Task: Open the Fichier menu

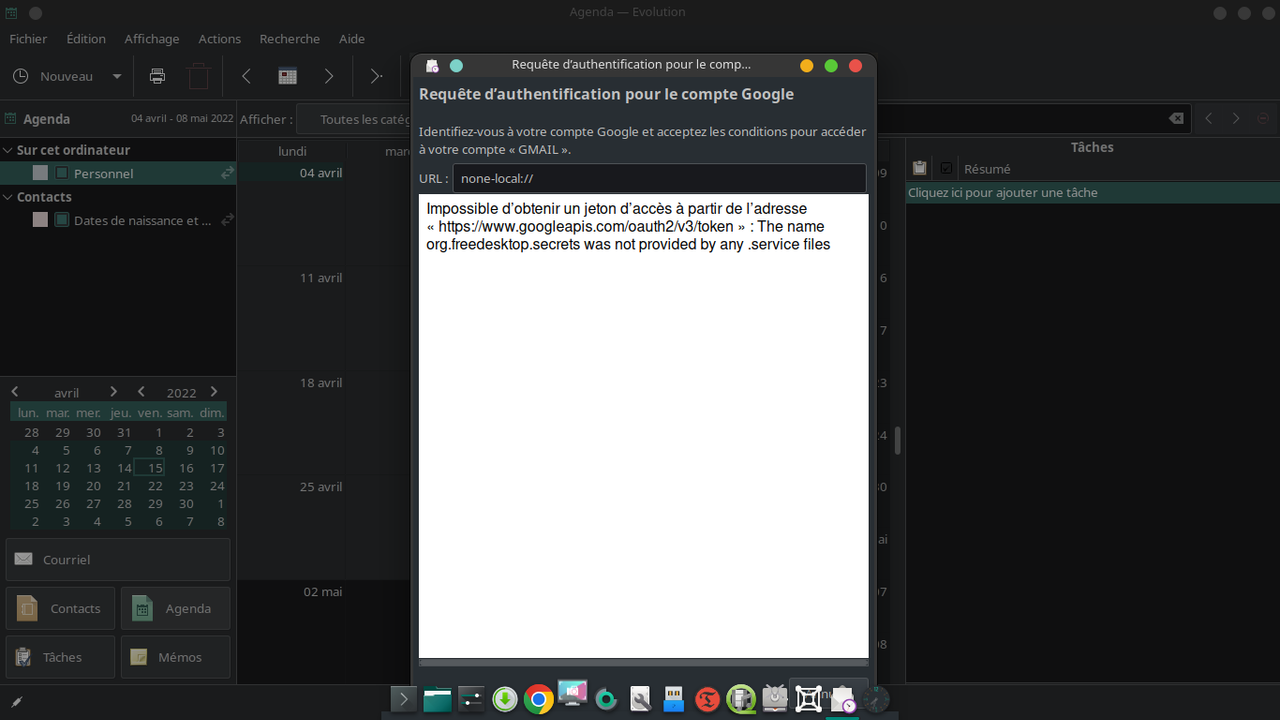Action: pyautogui.click(x=28, y=38)
